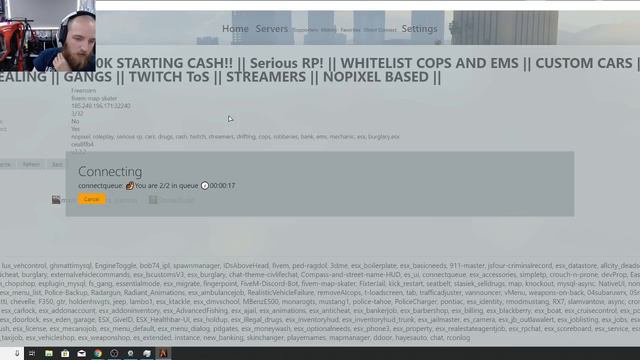640x360 pixels.
Task: Click the Refresh button behind the dialog
Action: (31, 164)
